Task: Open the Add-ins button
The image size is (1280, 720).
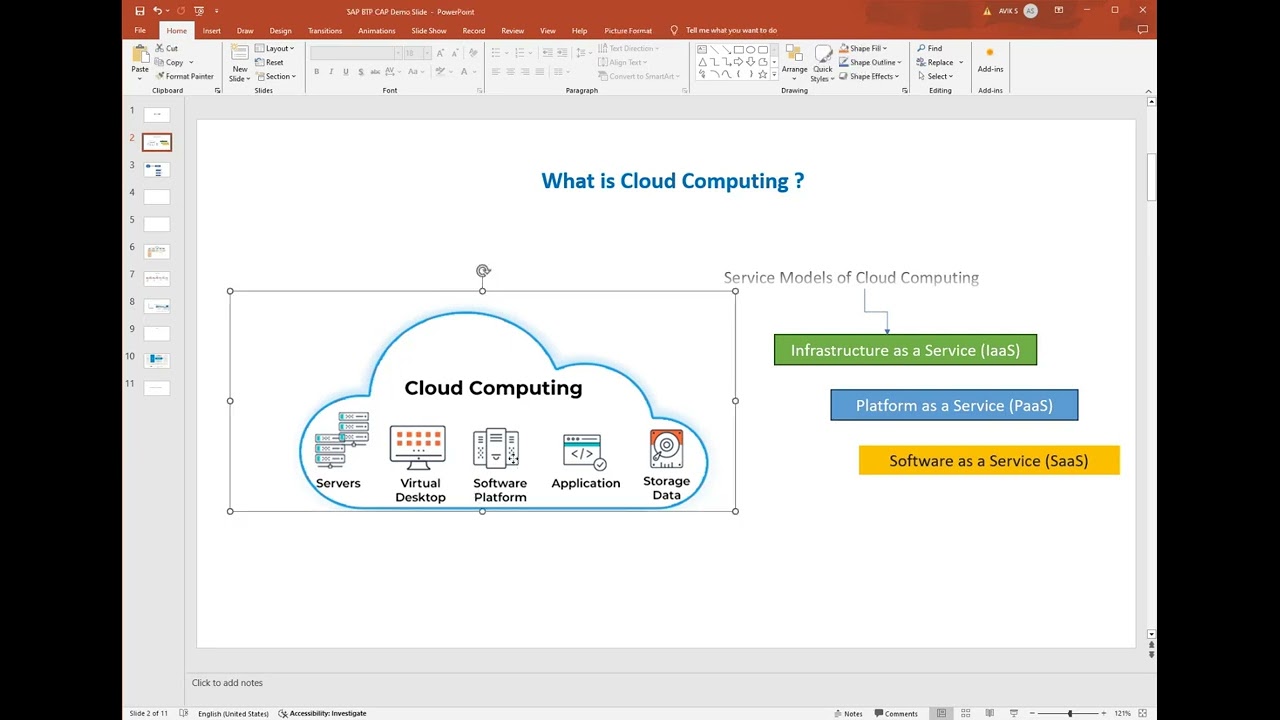Action: click(x=990, y=60)
